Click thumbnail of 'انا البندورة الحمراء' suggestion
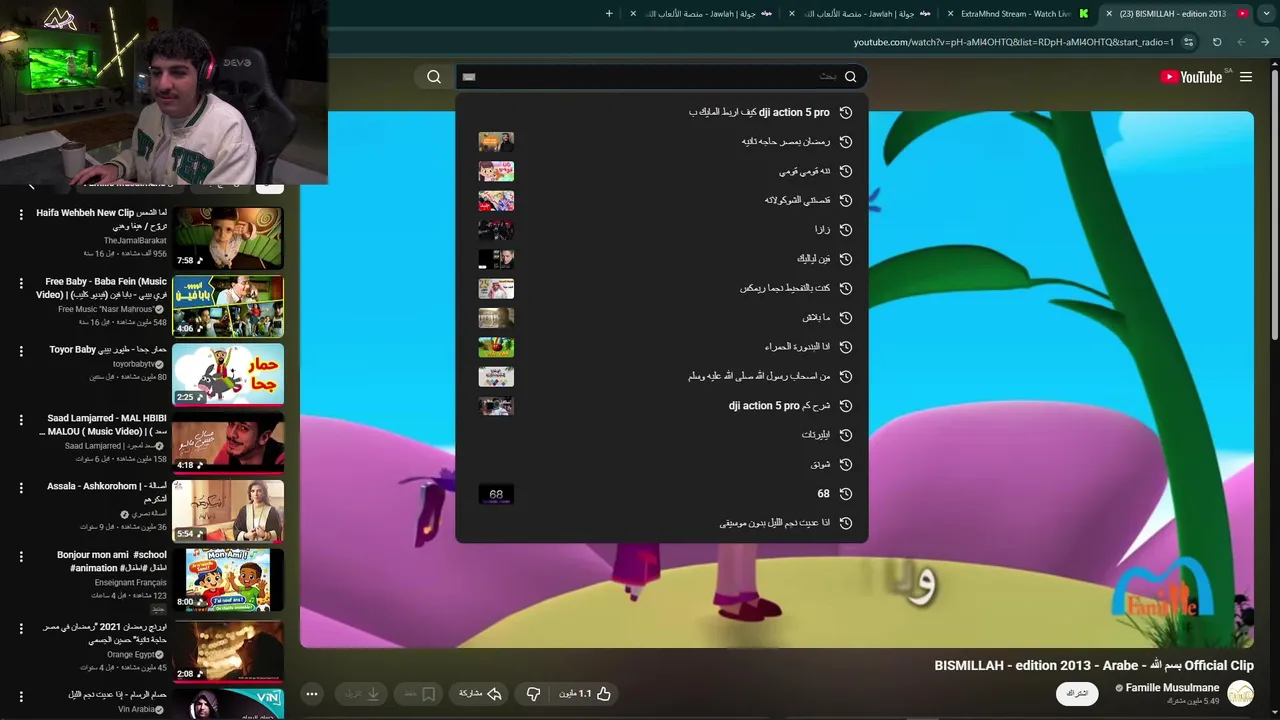Viewport: 1280px width, 720px height. (x=496, y=347)
